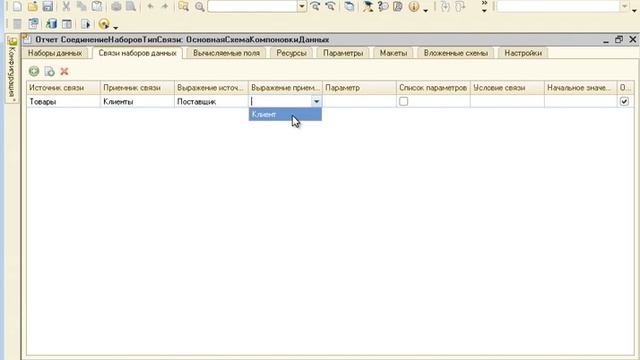Click the Redo arrow icon
Viewport: 640px width, 360px height.
tap(165, 6)
